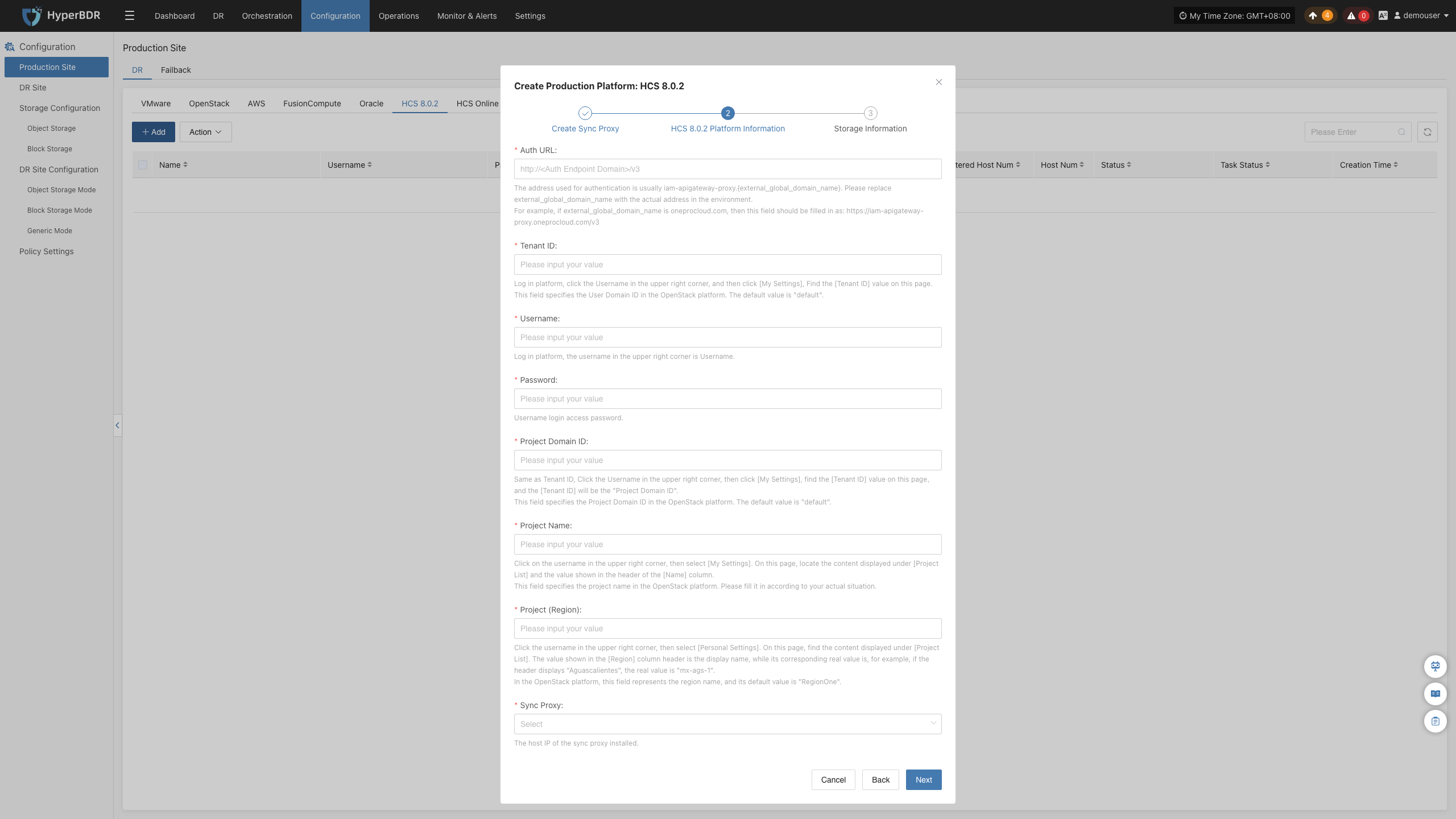
Task: Sort by Username column arrows
Action: pos(370,165)
